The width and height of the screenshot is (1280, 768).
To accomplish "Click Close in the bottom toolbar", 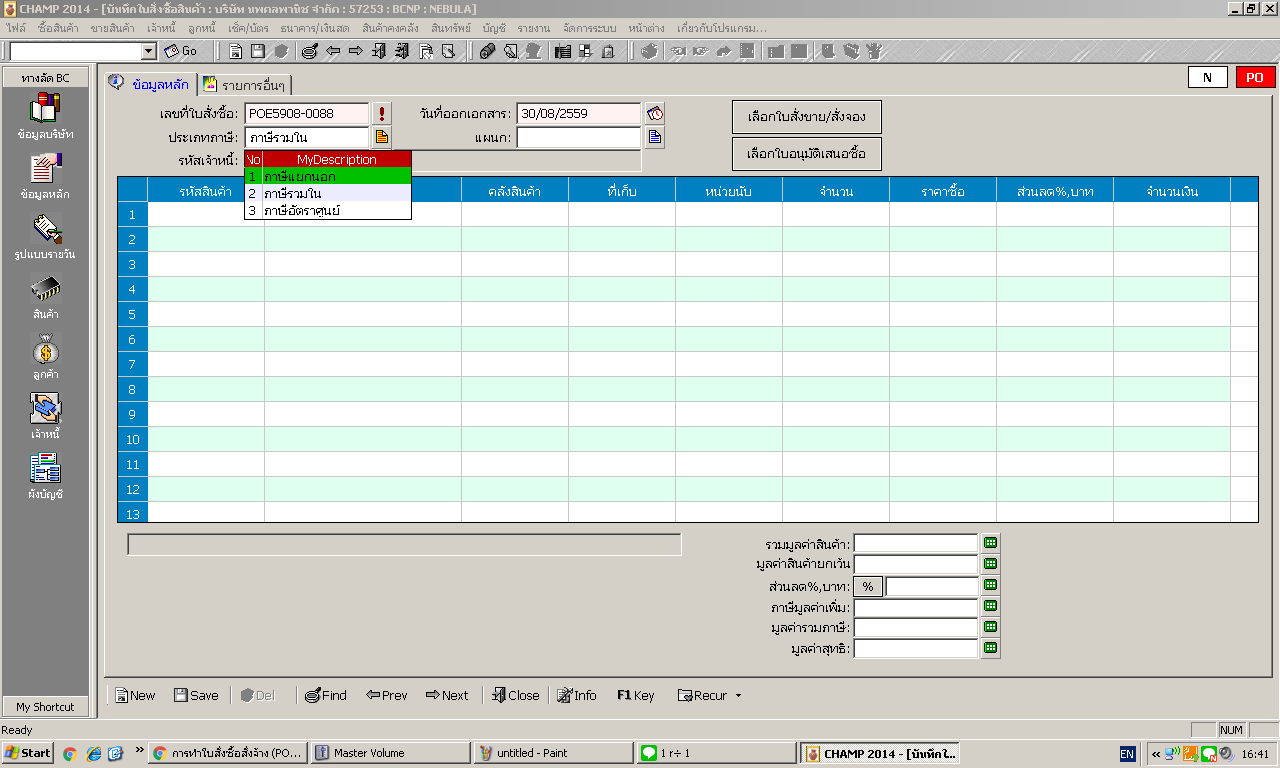I will click(x=514, y=696).
